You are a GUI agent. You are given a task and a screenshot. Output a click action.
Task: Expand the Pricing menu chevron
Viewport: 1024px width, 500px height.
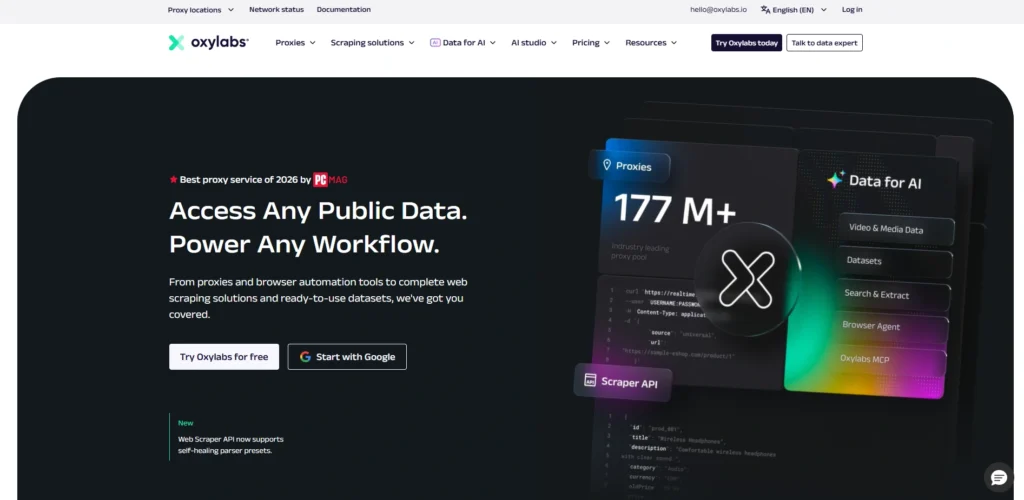[x=607, y=43]
